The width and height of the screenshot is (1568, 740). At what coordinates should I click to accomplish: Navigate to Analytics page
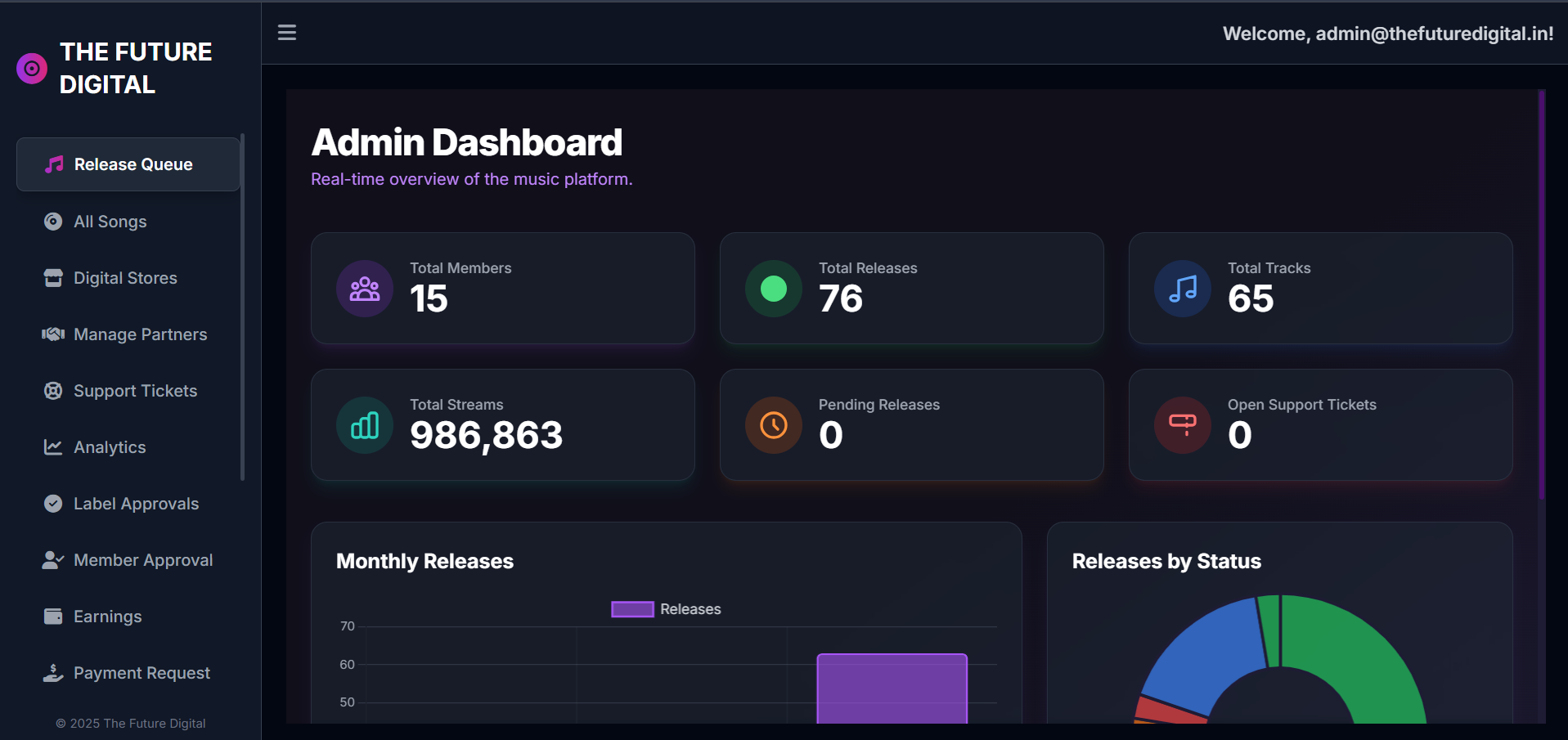(x=110, y=447)
